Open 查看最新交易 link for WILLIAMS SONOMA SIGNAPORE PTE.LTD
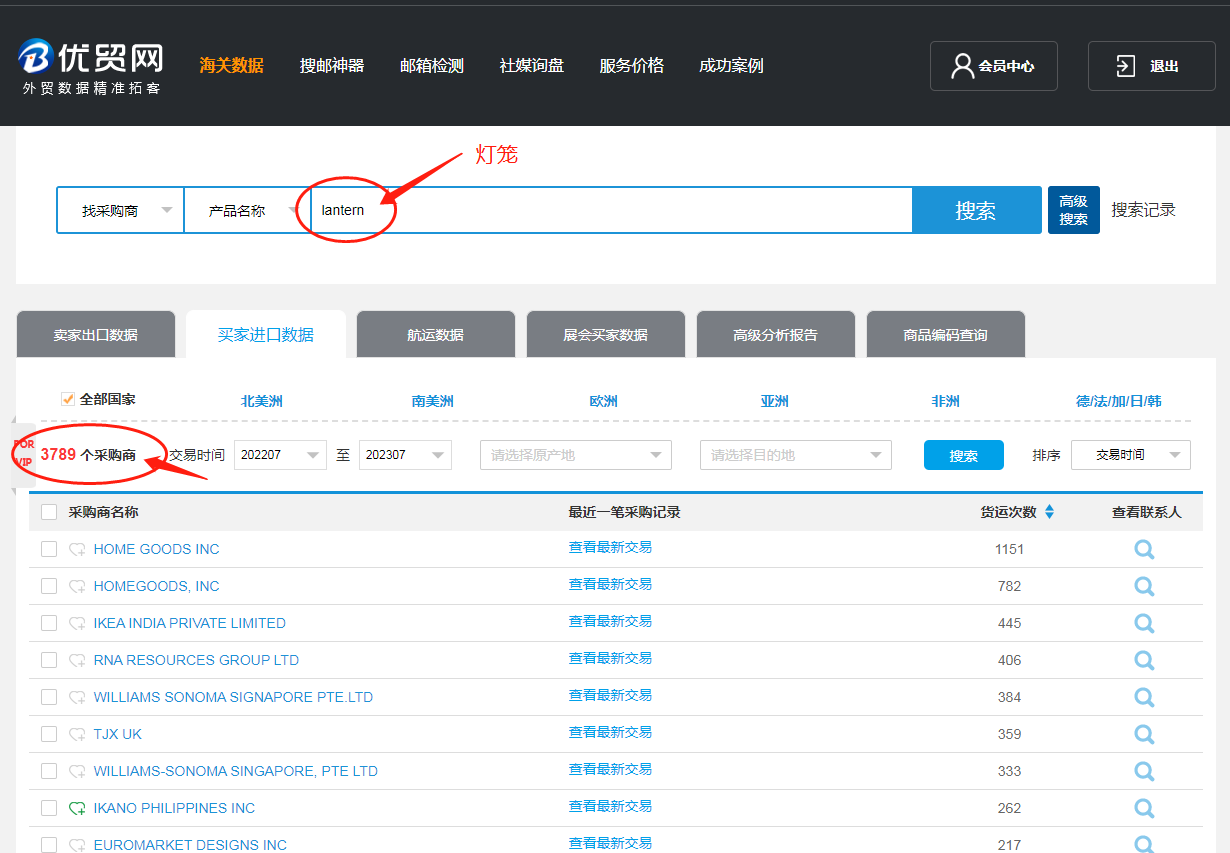This screenshot has height=853, width=1230. 610,696
